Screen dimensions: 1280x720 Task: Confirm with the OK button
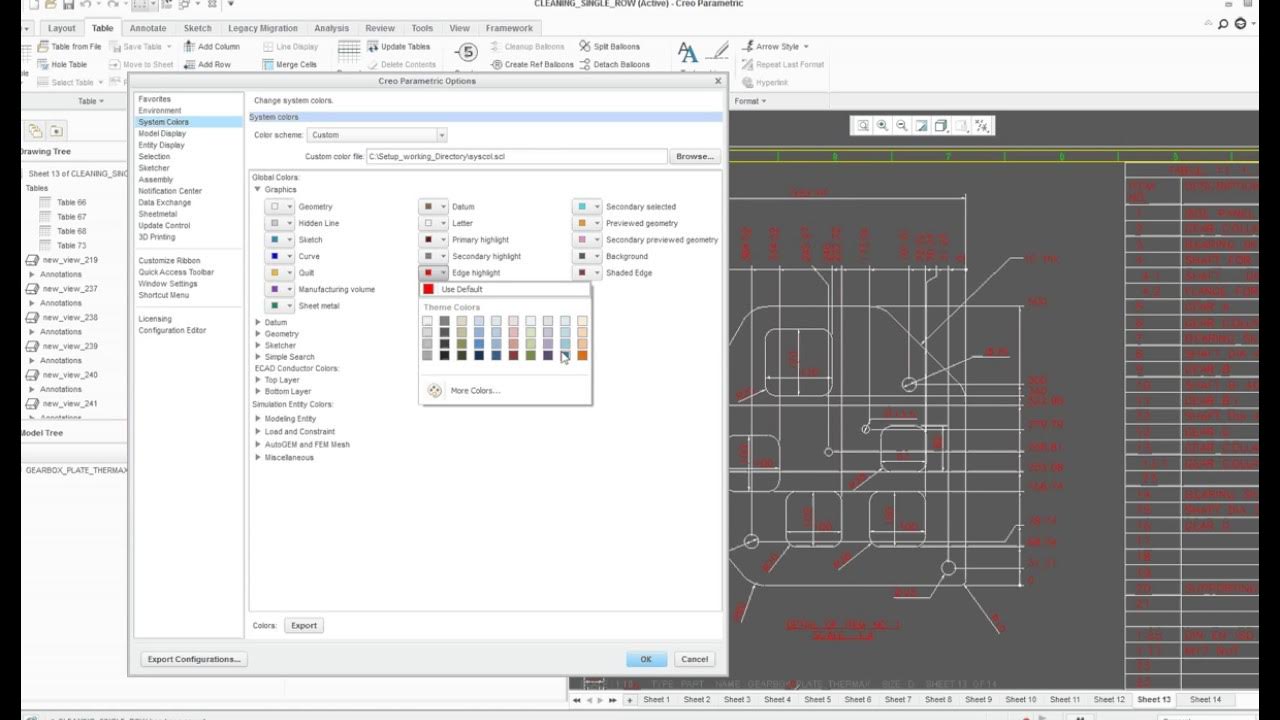(646, 659)
